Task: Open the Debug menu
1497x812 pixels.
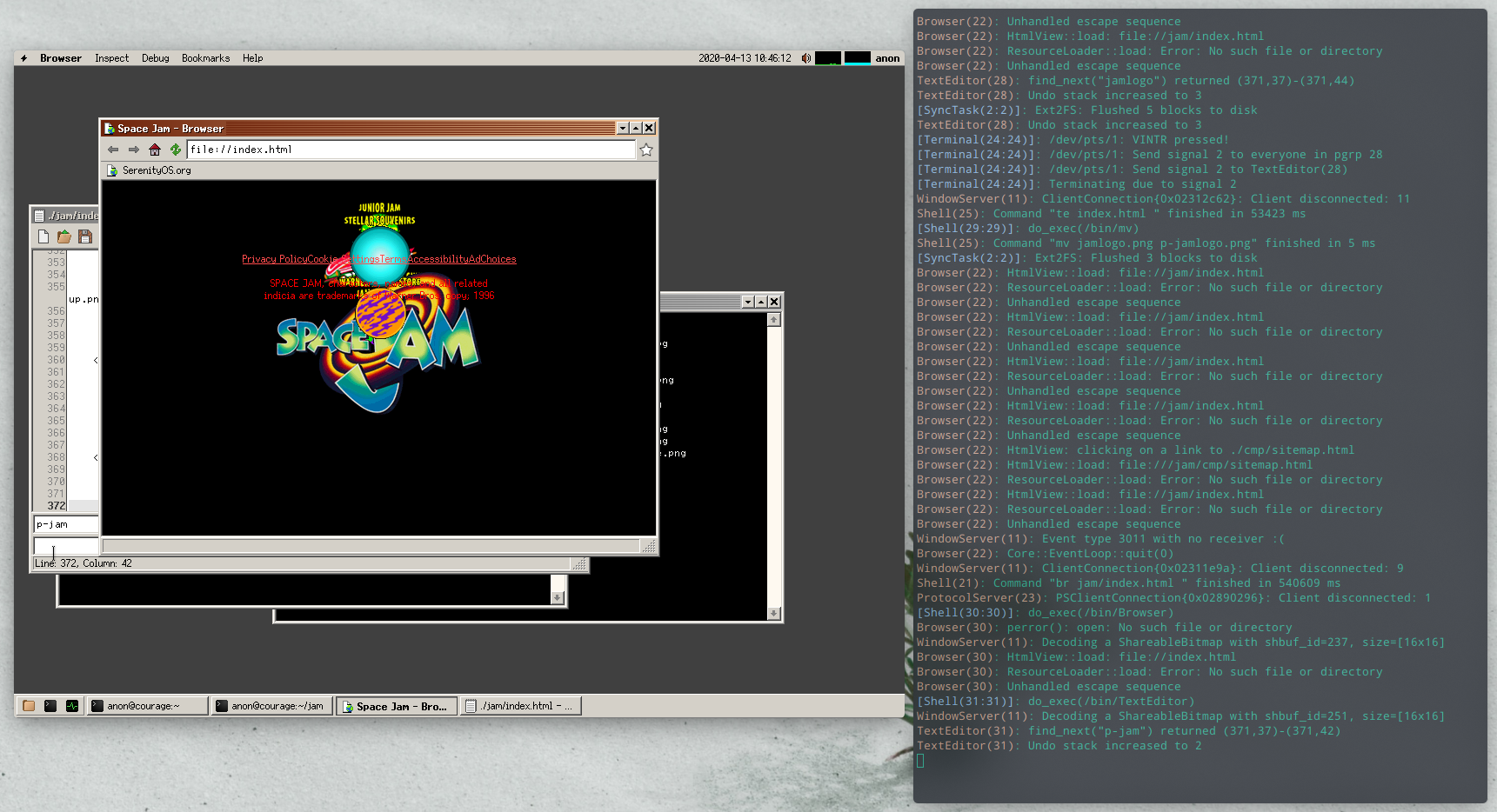Action: pyautogui.click(x=155, y=58)
